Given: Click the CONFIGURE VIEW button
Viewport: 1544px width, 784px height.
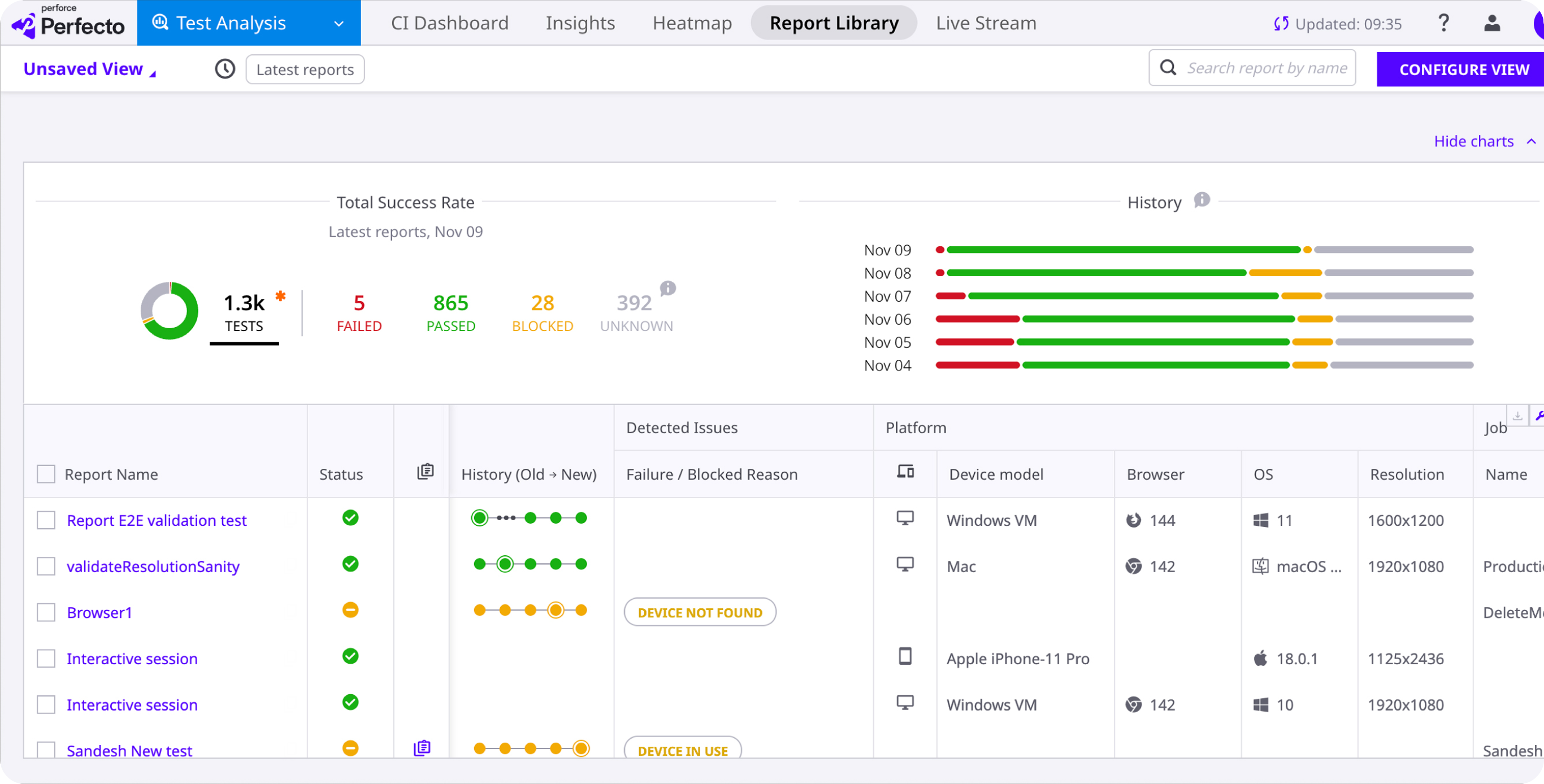Looking at the screenshot, I should (1463, 69).
